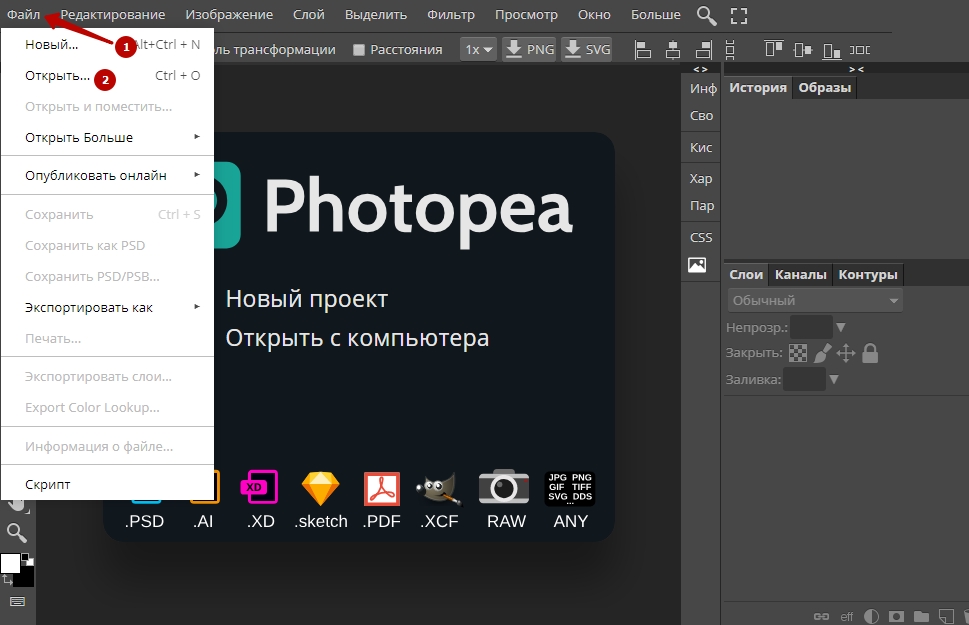Viewport: 969px width, 625px height.
Task: Toggle fullscreen mode icon
Action: 738,15
